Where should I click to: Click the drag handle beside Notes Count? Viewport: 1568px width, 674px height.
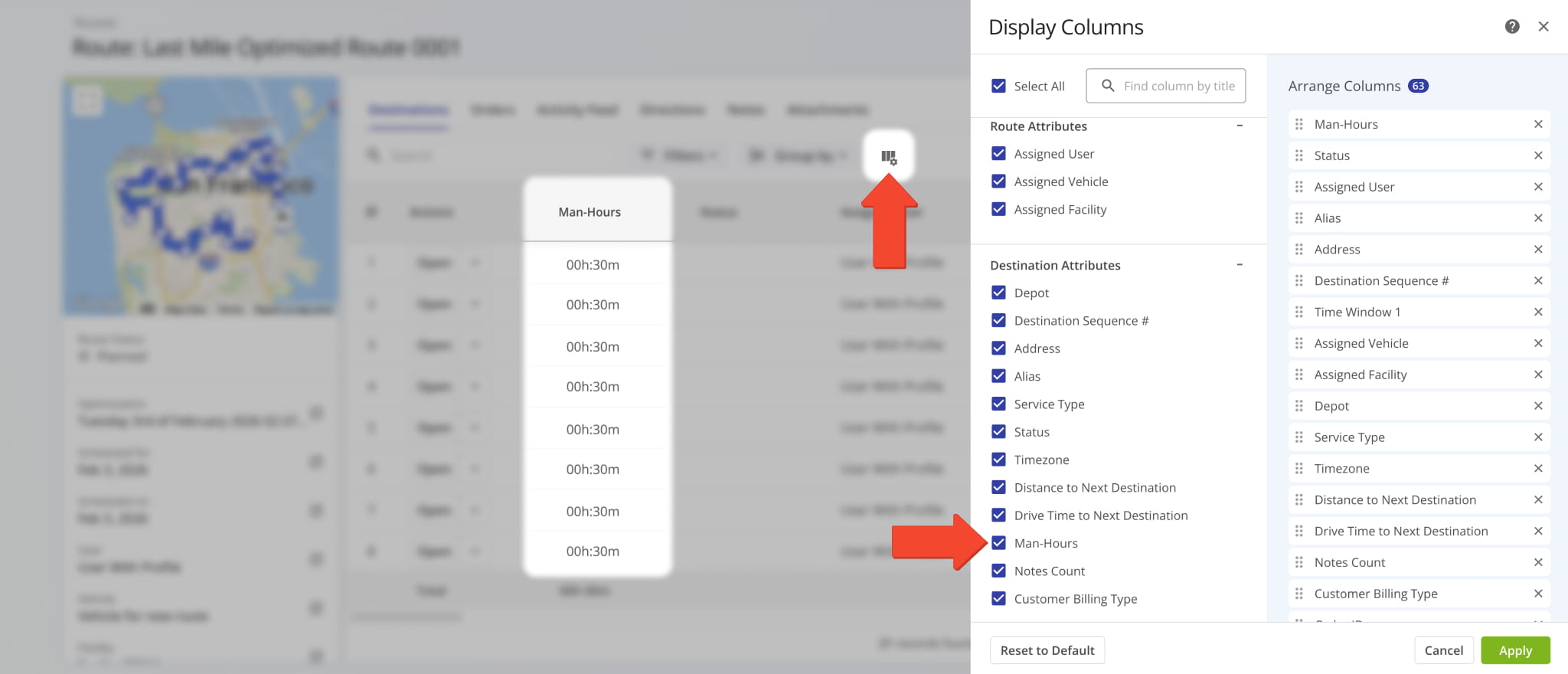pos(1298,562)
